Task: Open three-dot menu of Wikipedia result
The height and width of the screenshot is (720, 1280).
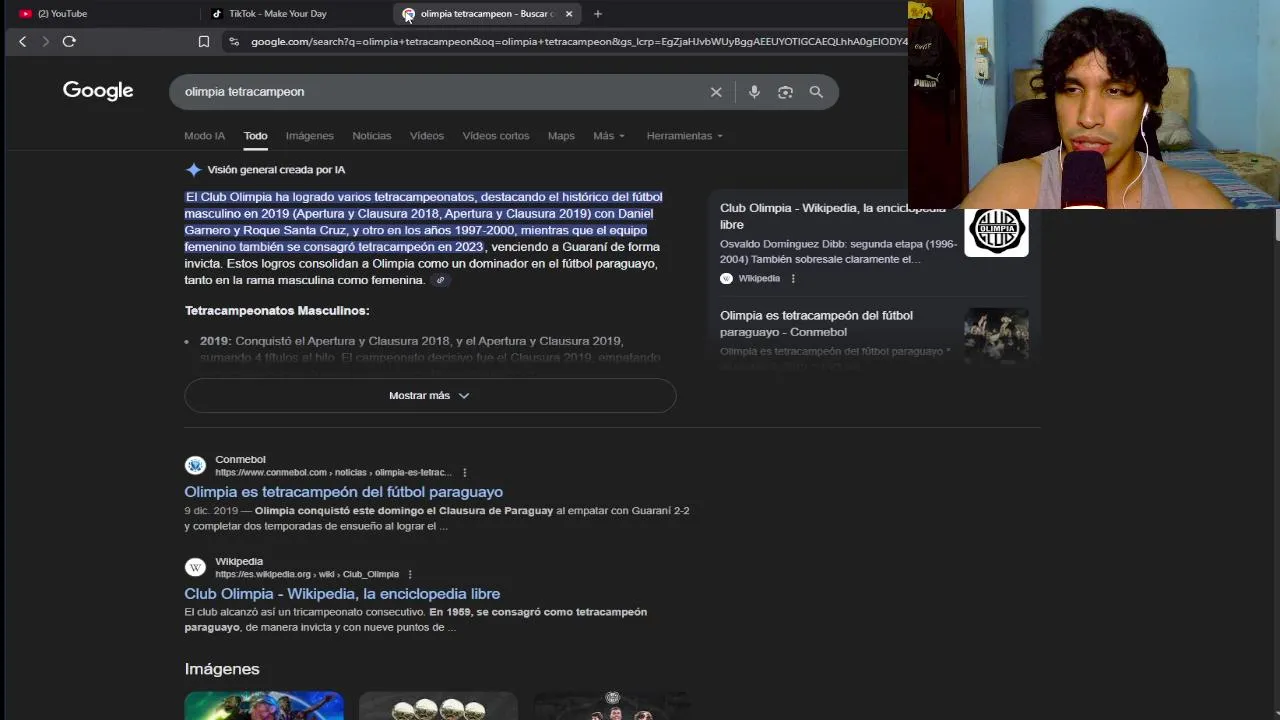Action: tap(410, 574)
